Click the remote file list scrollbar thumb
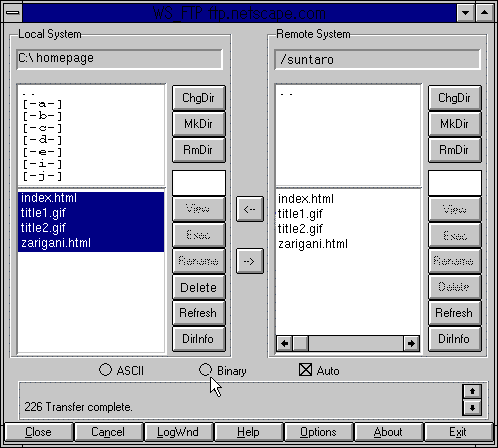The width and height of the screenshot is (498, 448). (x=301, y=343)
